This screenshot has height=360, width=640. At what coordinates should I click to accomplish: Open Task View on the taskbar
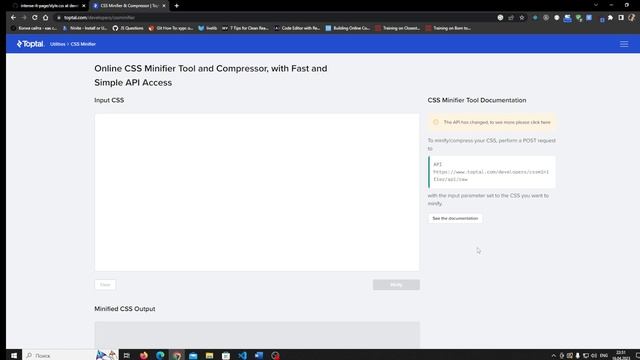click(x=127, y=356)
